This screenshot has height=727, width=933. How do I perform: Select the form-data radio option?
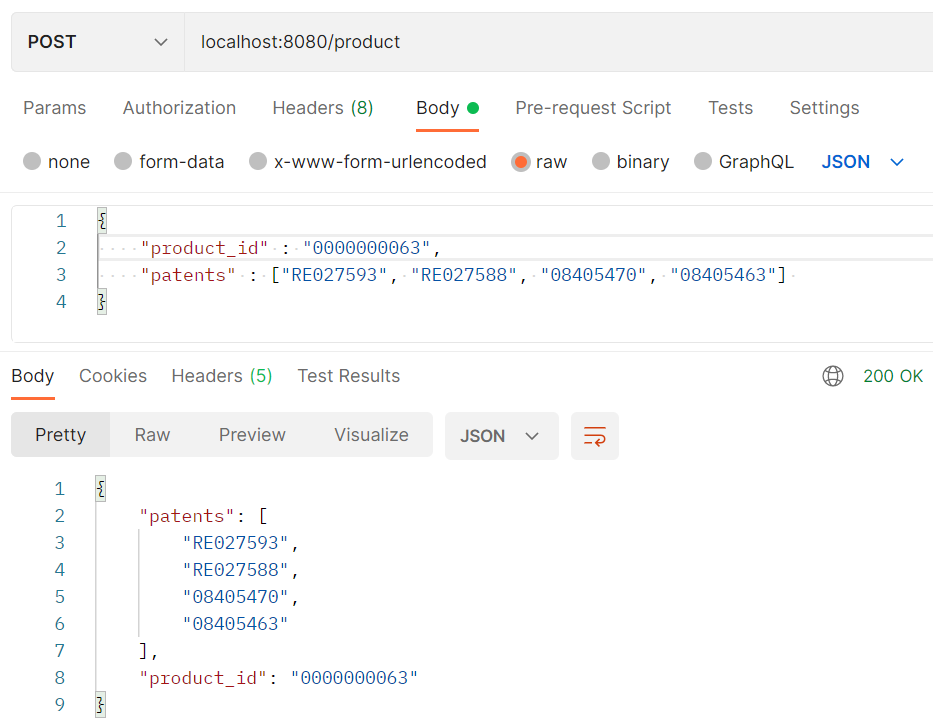pos(123,161)
